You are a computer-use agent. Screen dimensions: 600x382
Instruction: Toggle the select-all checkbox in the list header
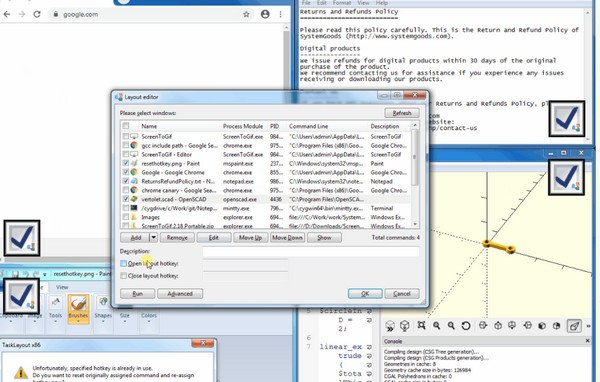(126, 126)
